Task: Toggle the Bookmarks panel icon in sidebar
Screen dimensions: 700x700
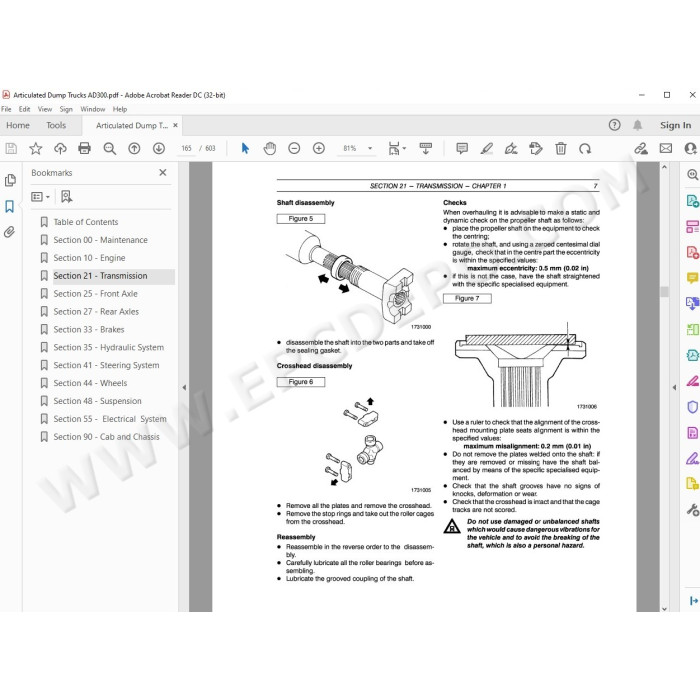Action: coord(9,206)
